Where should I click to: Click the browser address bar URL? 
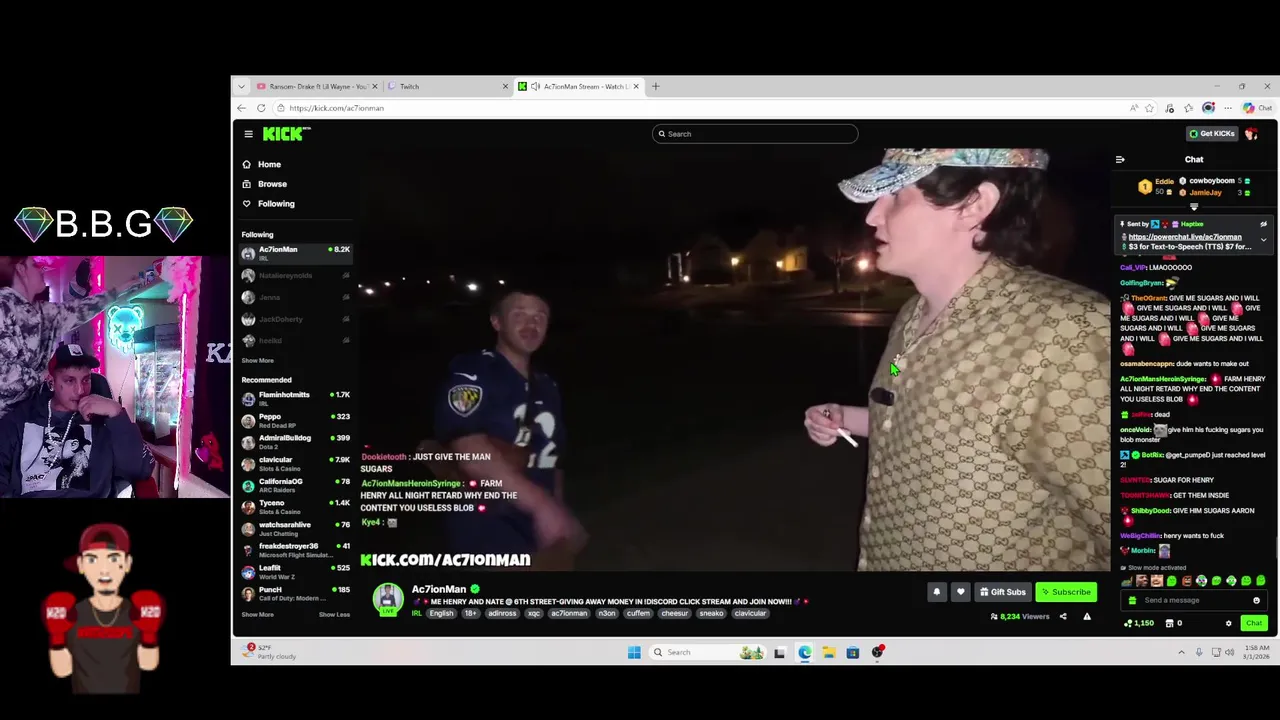tap(336, 108)
